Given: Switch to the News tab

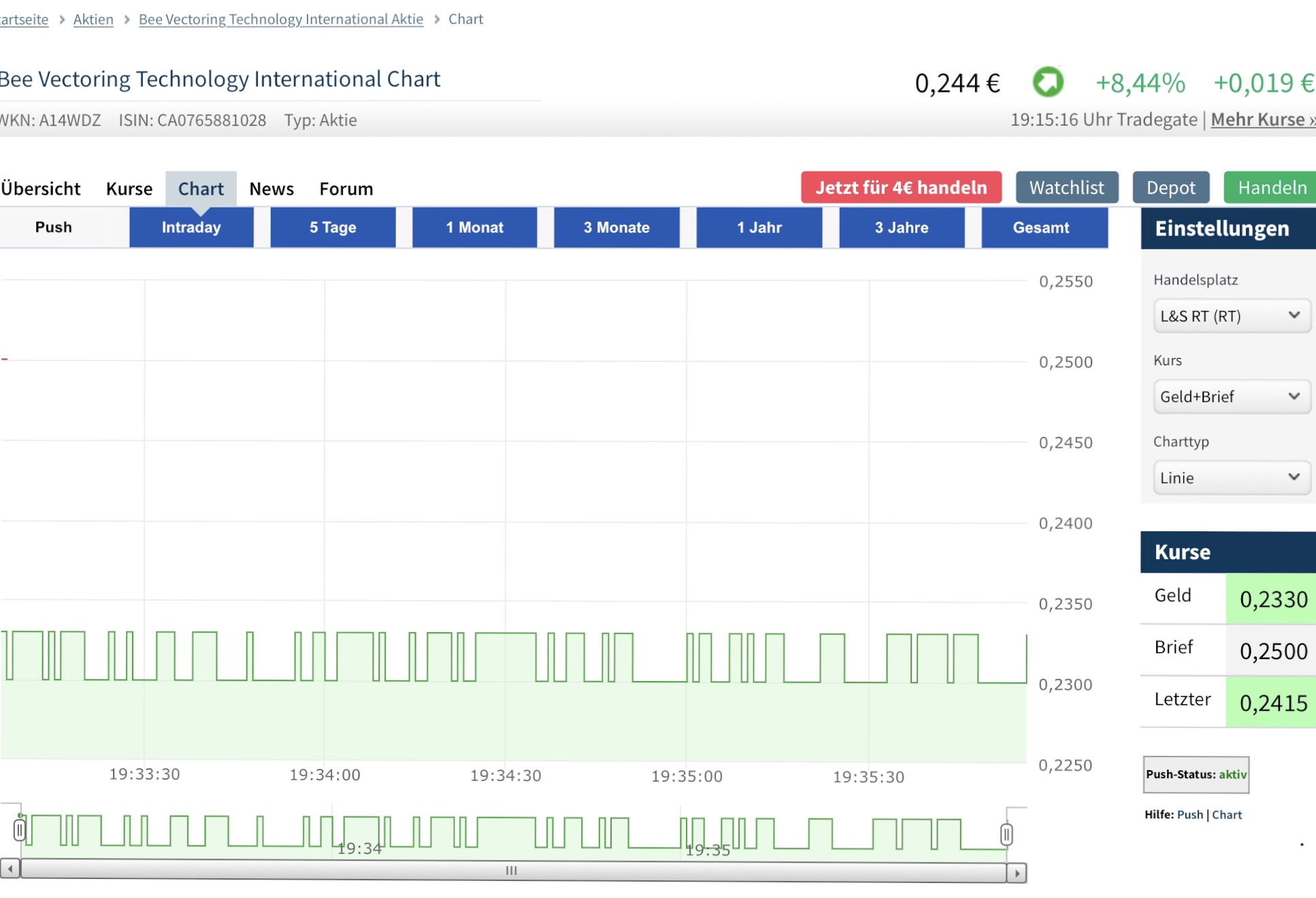Looking at the screenshot, I should pos(272,188).
